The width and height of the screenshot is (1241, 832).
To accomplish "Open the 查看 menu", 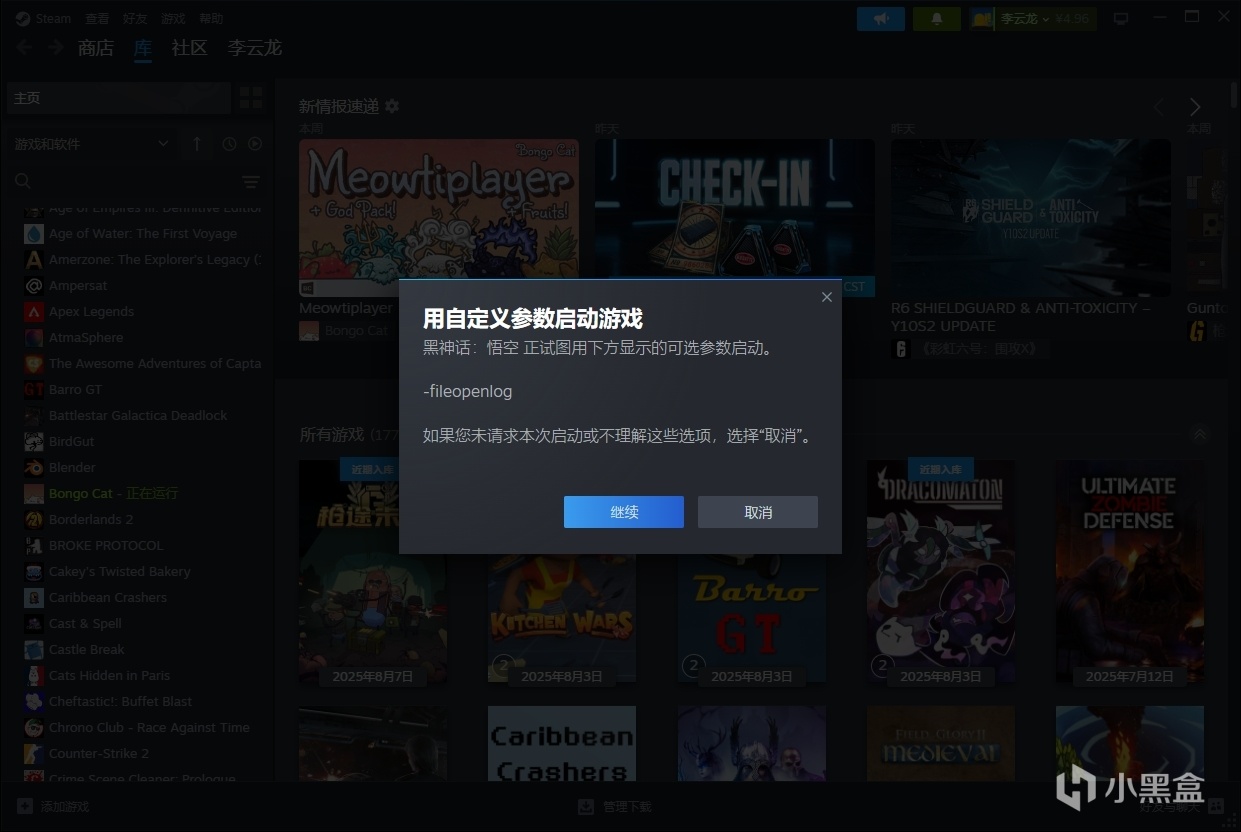I will (x=97, y=18).
